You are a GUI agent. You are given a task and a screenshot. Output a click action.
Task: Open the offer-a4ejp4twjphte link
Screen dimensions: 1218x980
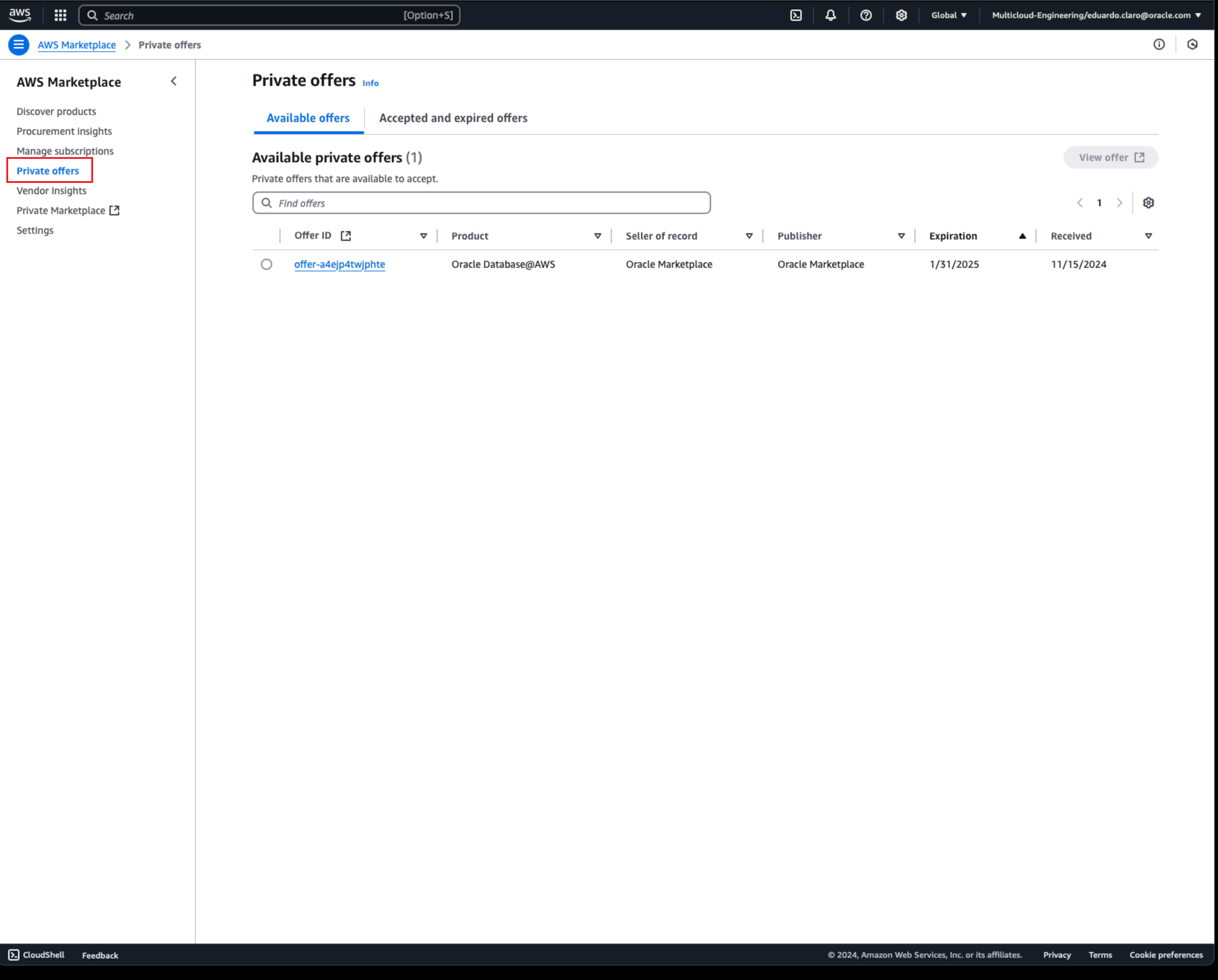pos(339,264)
